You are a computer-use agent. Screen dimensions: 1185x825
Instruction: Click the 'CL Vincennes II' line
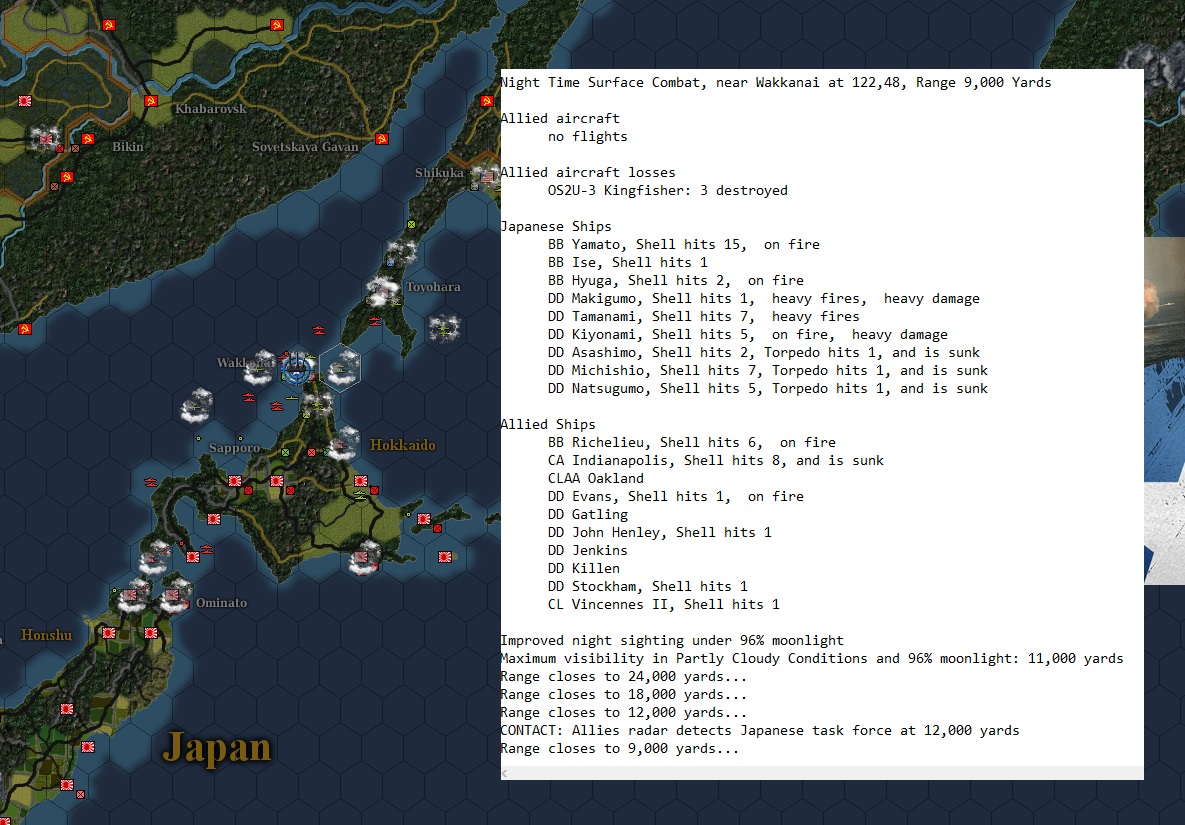pos(664,605)
